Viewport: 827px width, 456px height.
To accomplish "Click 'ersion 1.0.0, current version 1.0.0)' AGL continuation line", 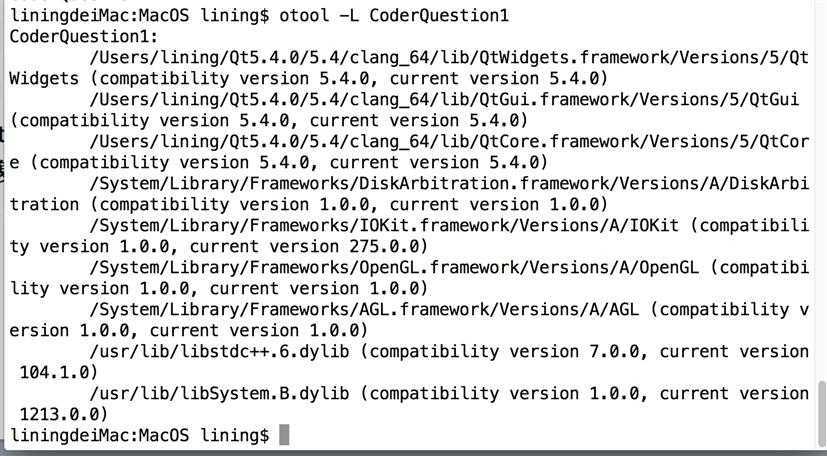I will (188, 331).
